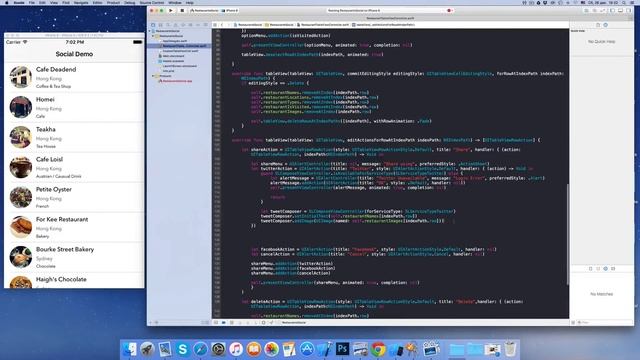Open the folder breadcrumb in jump bar

(280, 25)
